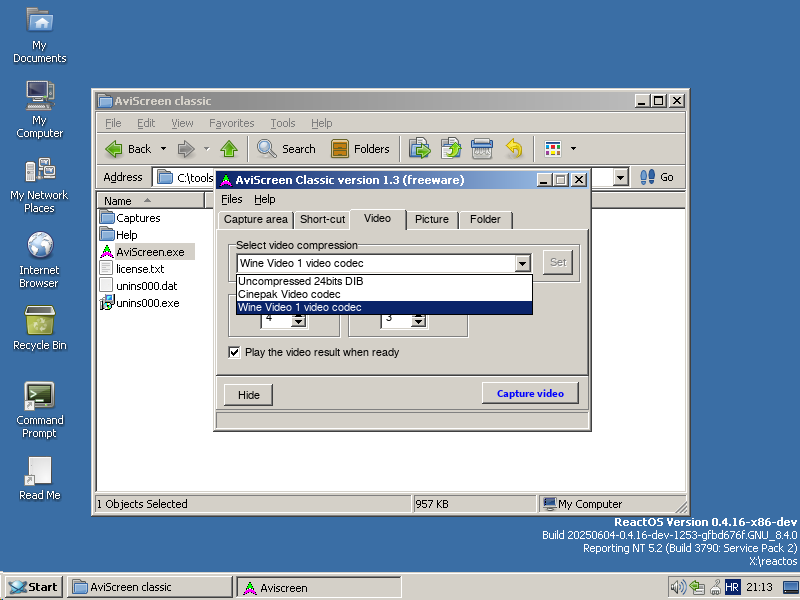Click the Go button beside address bar

click(657, 177)
